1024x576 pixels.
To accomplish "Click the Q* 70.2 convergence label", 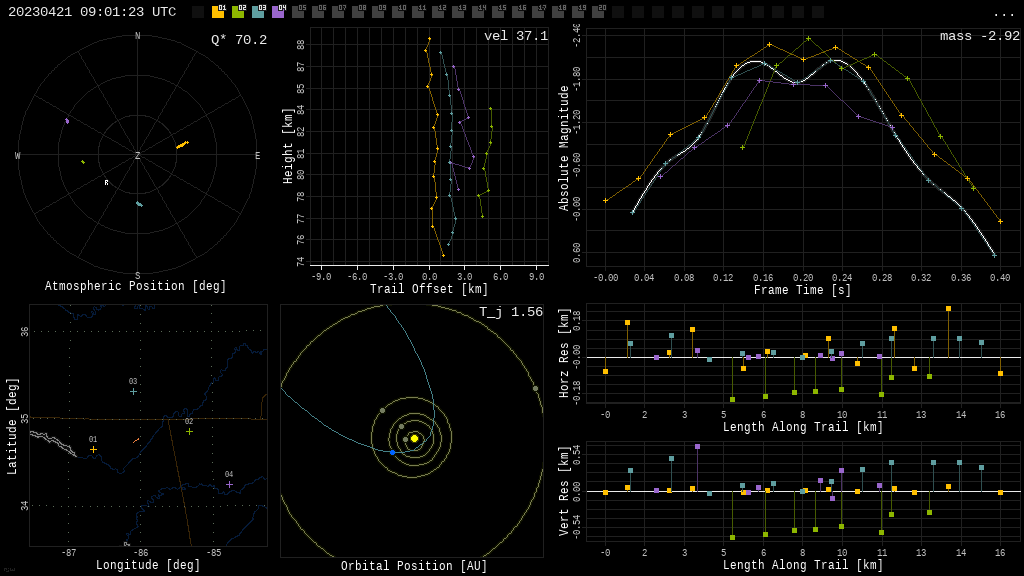I will tap(238, 40).
